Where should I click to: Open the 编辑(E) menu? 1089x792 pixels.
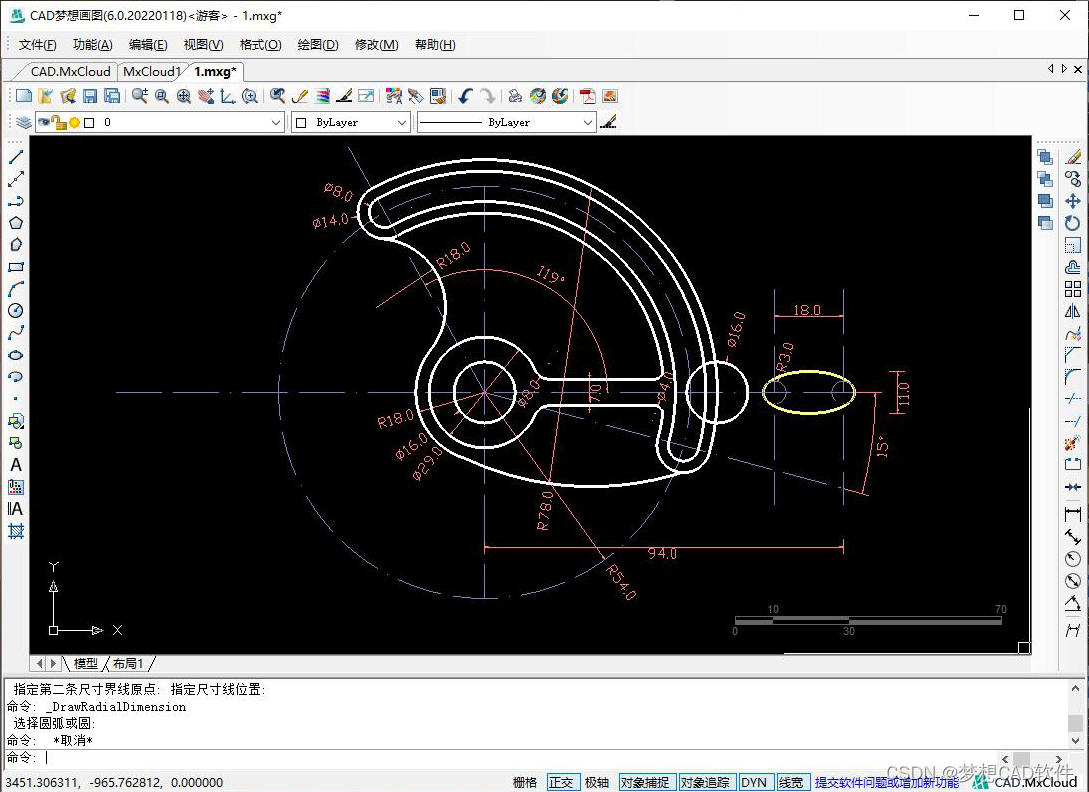point(148,44)
